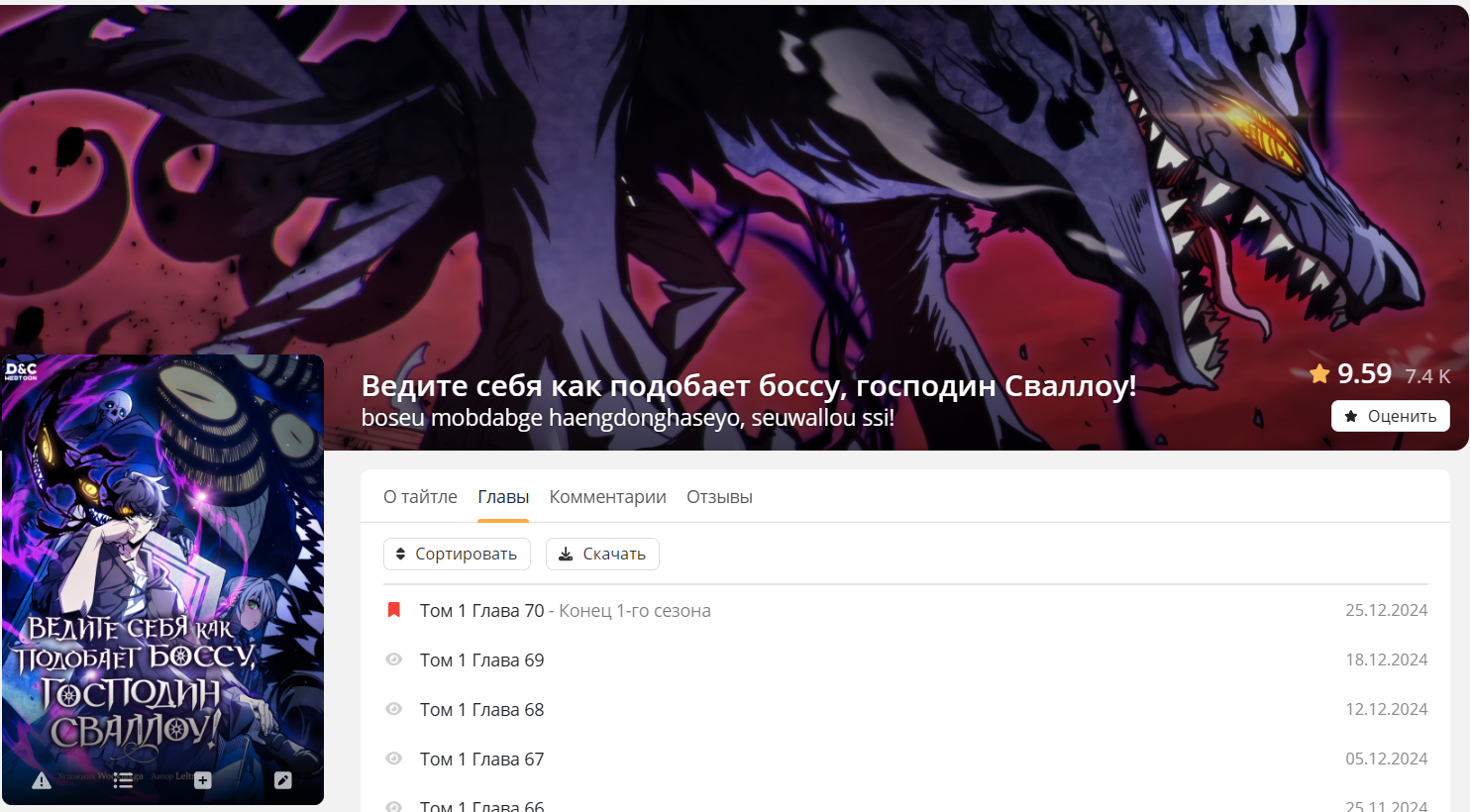Click the manga cover thumbnail image
Viewport: 1470px width, 812px height.
[x=162, y=579]
